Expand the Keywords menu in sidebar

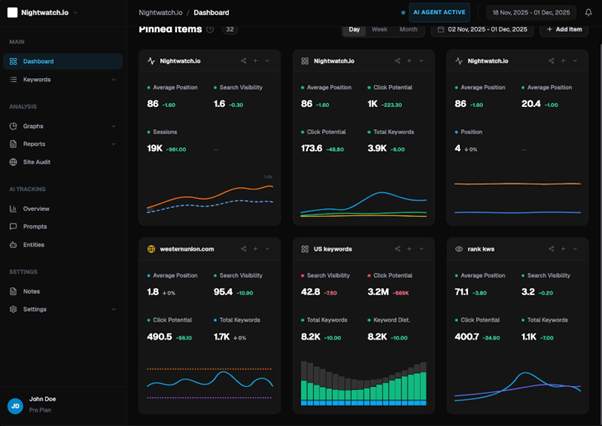114,79
